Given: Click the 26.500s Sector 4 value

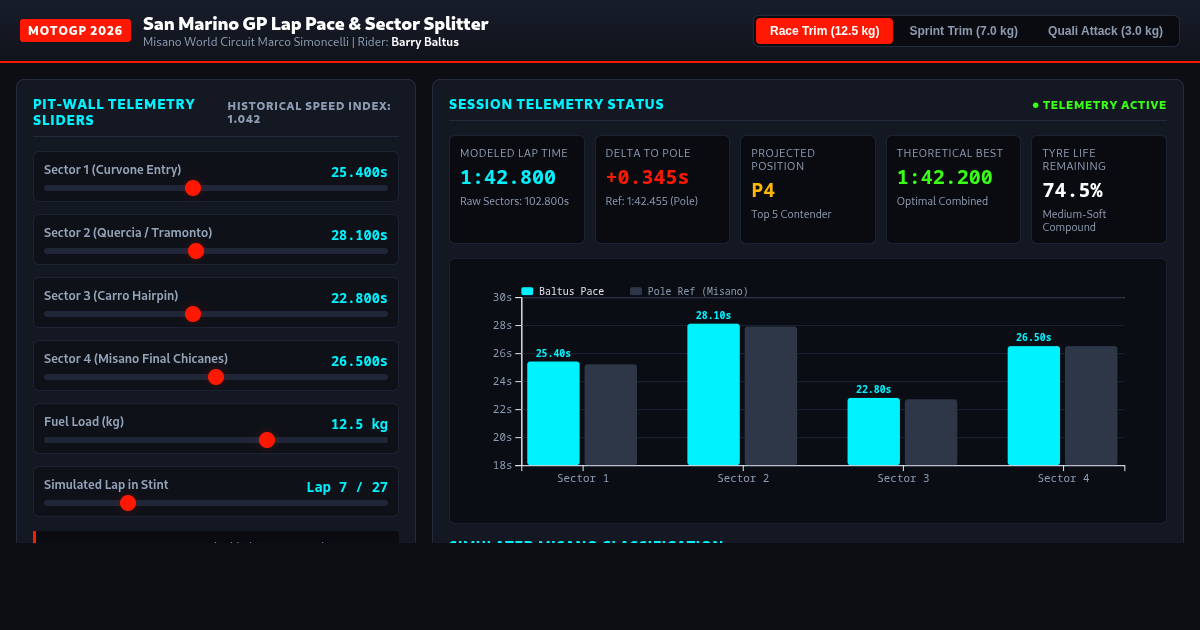Looking at the screenshot, I should pos(359,361).
